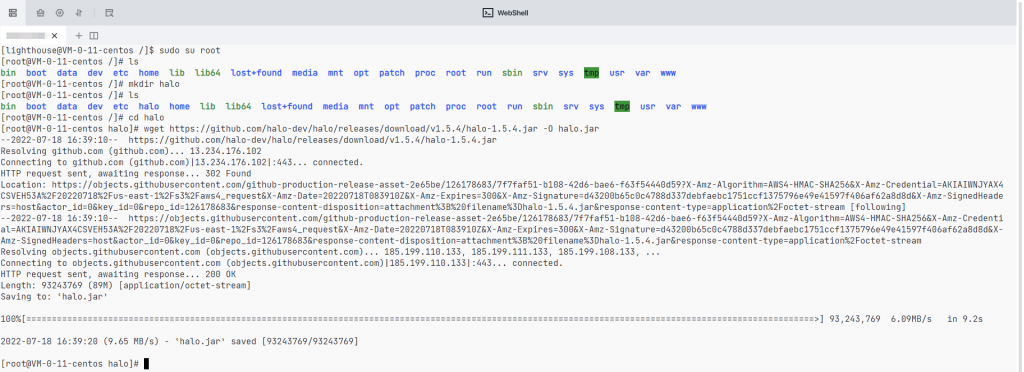Click the 'halo.jar' saved message line

180,341
